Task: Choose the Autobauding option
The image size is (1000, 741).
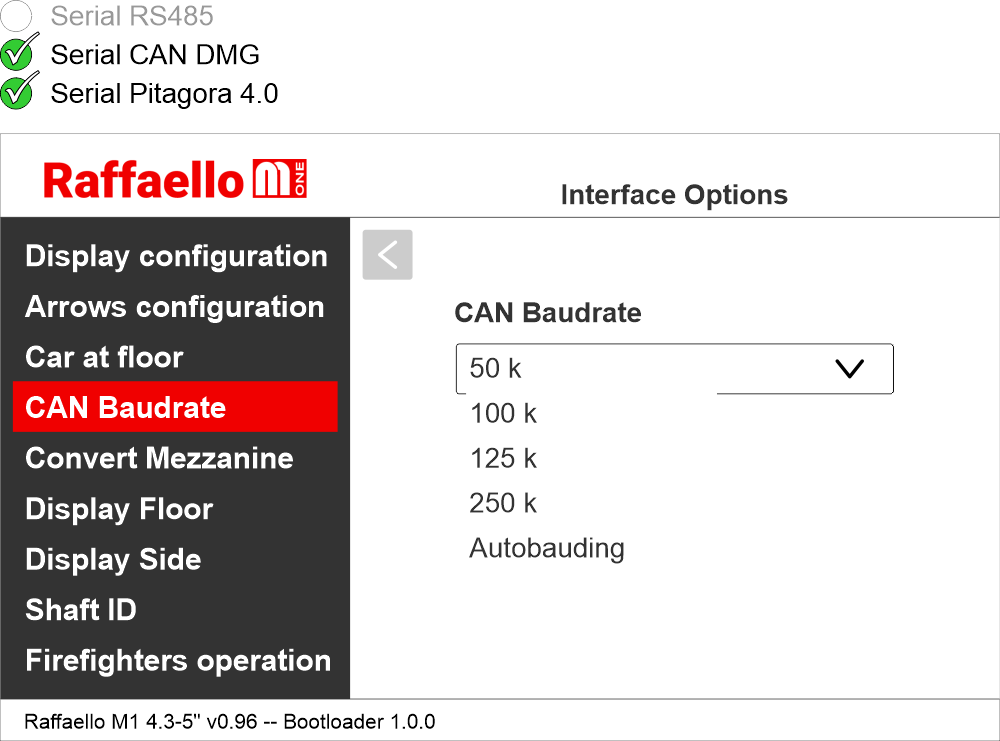Action: pyautogui.click(x=546, y=548)
